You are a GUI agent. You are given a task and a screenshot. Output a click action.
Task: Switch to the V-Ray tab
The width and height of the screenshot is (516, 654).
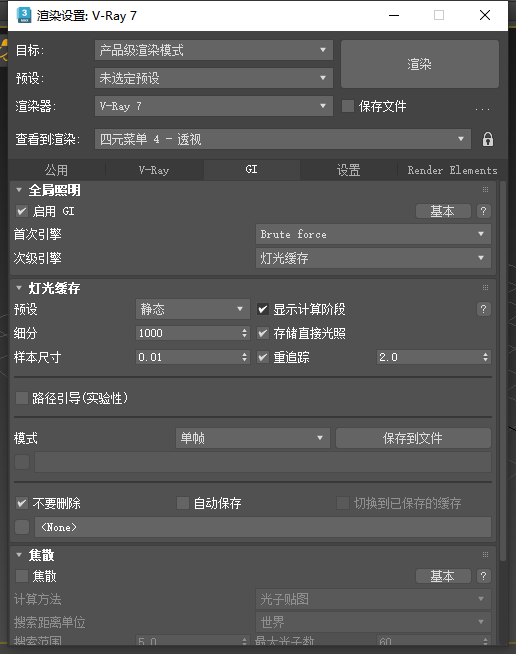[154, 170]
